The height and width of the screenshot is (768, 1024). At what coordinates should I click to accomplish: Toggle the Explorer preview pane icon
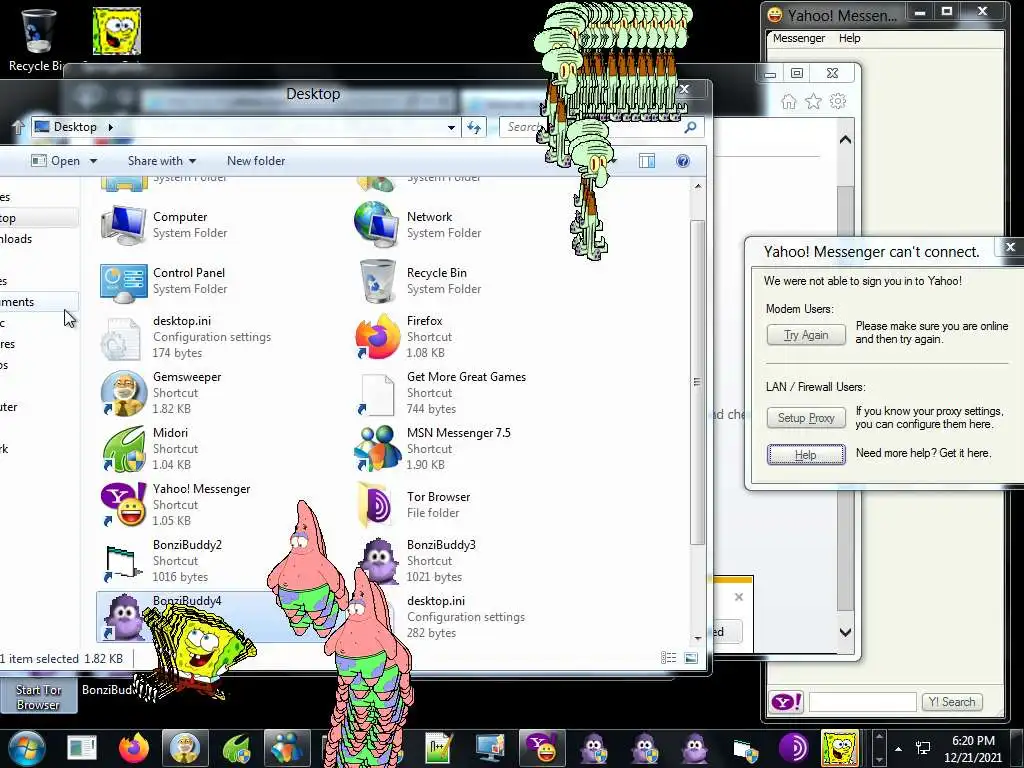(647, 161)
